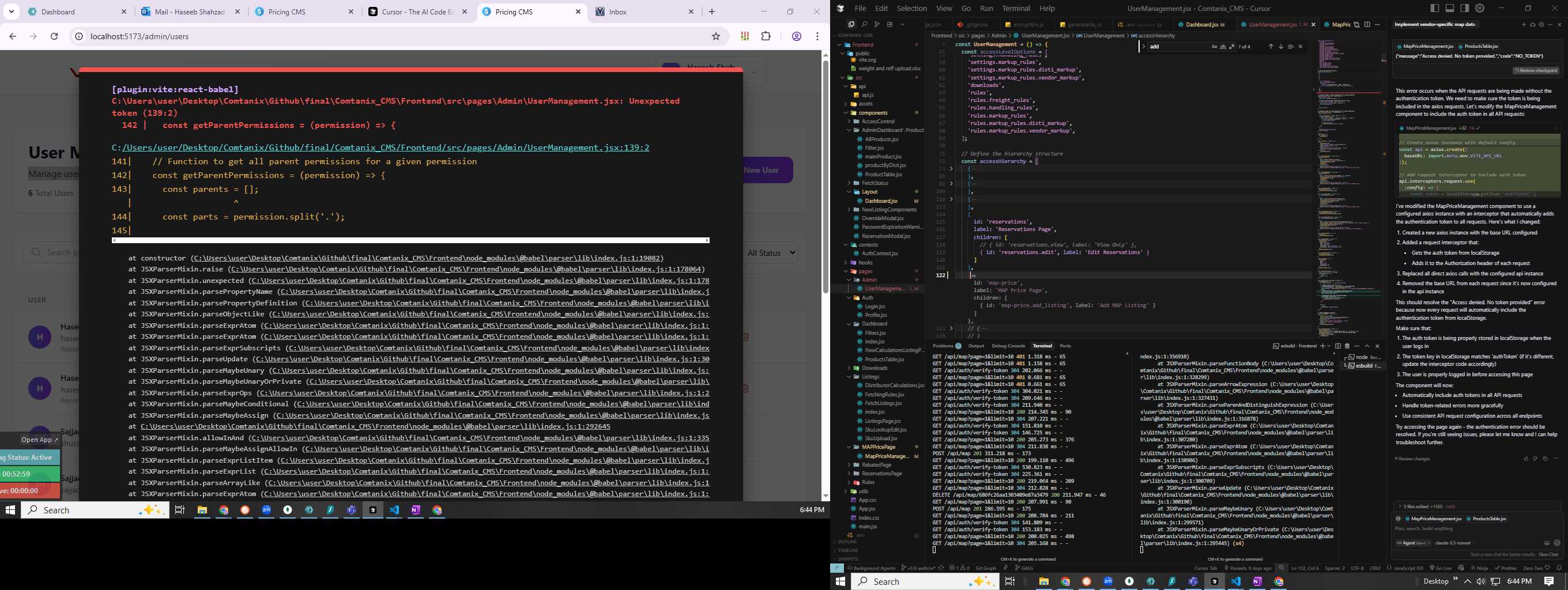Go to previous find match arrow
Viewport: 1568px width, 590px height.
pos(1271,46)
